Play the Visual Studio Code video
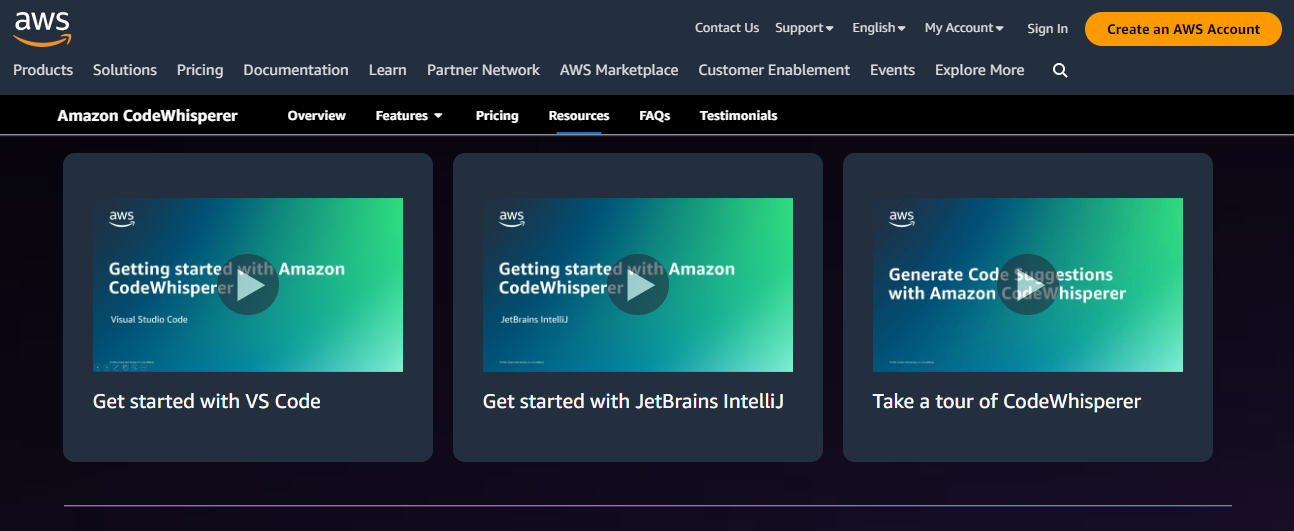1294x531 pixels. point(248,285)
